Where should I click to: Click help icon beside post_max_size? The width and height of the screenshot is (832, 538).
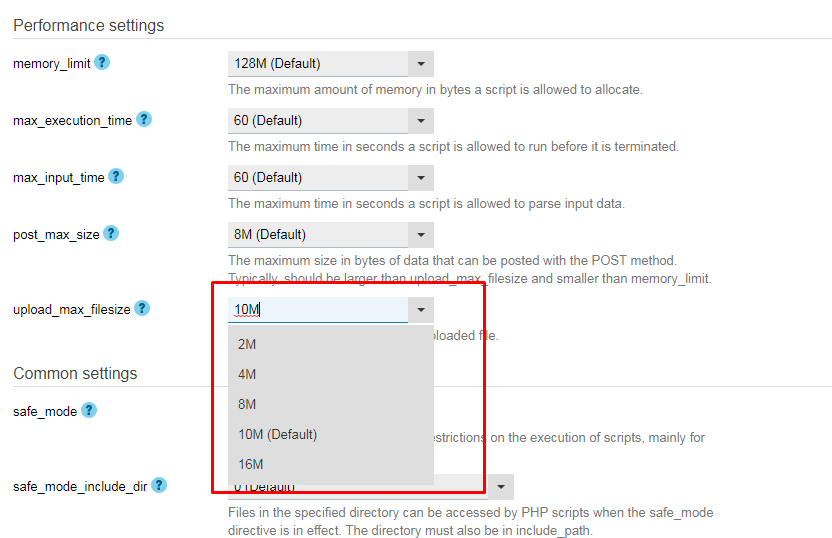point(111,233)
